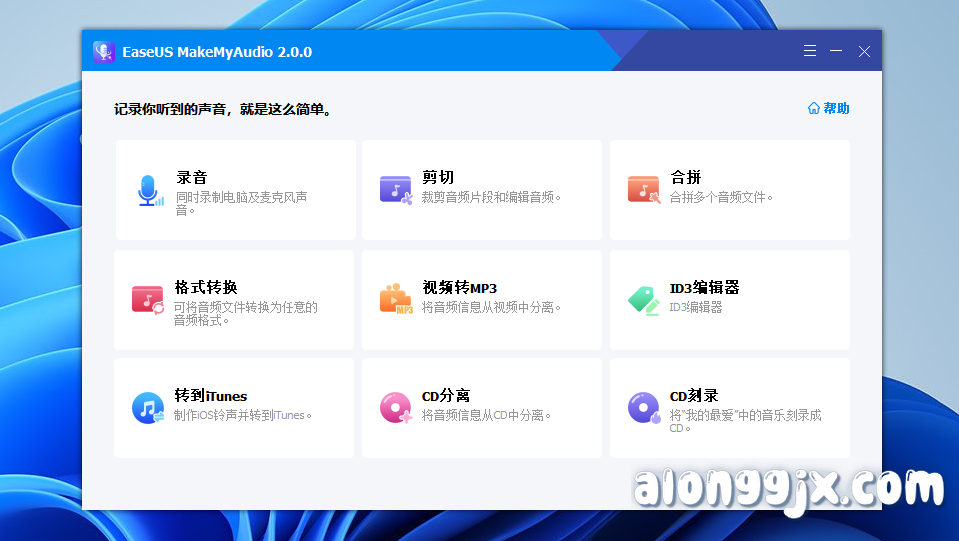The image size is (959, 541).
Task: Click description 可将音频文件转换为任意的音频格式
Action: (246, 313)
